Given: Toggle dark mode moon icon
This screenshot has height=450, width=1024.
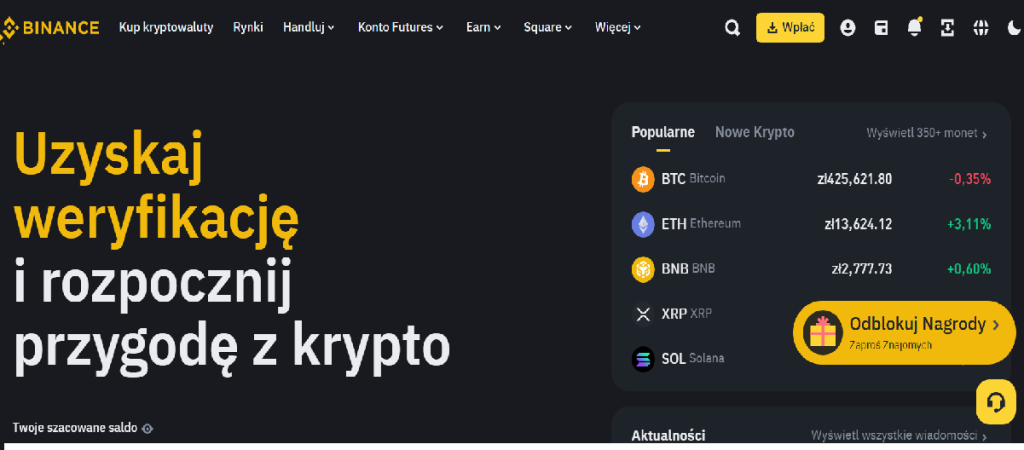Looking at the screenshot, I should coord(1014,28).
